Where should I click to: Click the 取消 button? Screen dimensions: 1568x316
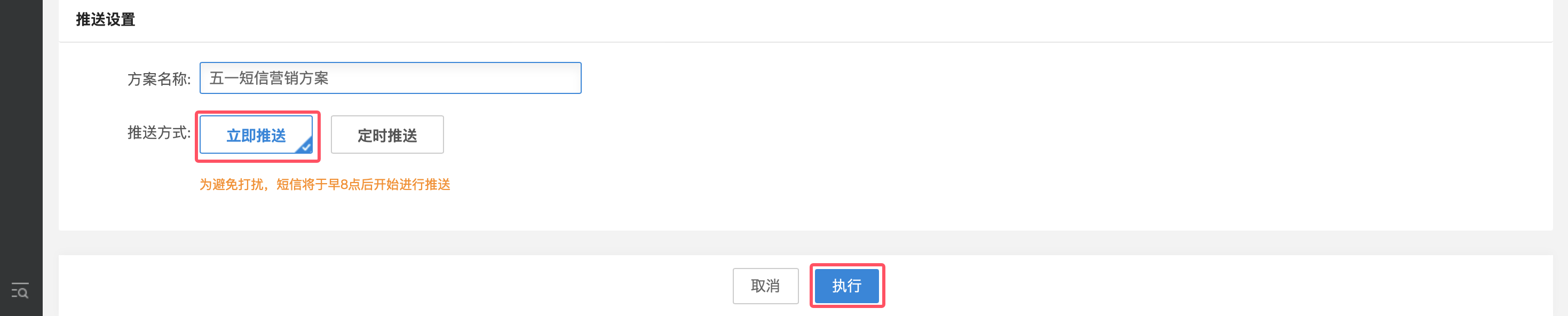coord(765,286)
